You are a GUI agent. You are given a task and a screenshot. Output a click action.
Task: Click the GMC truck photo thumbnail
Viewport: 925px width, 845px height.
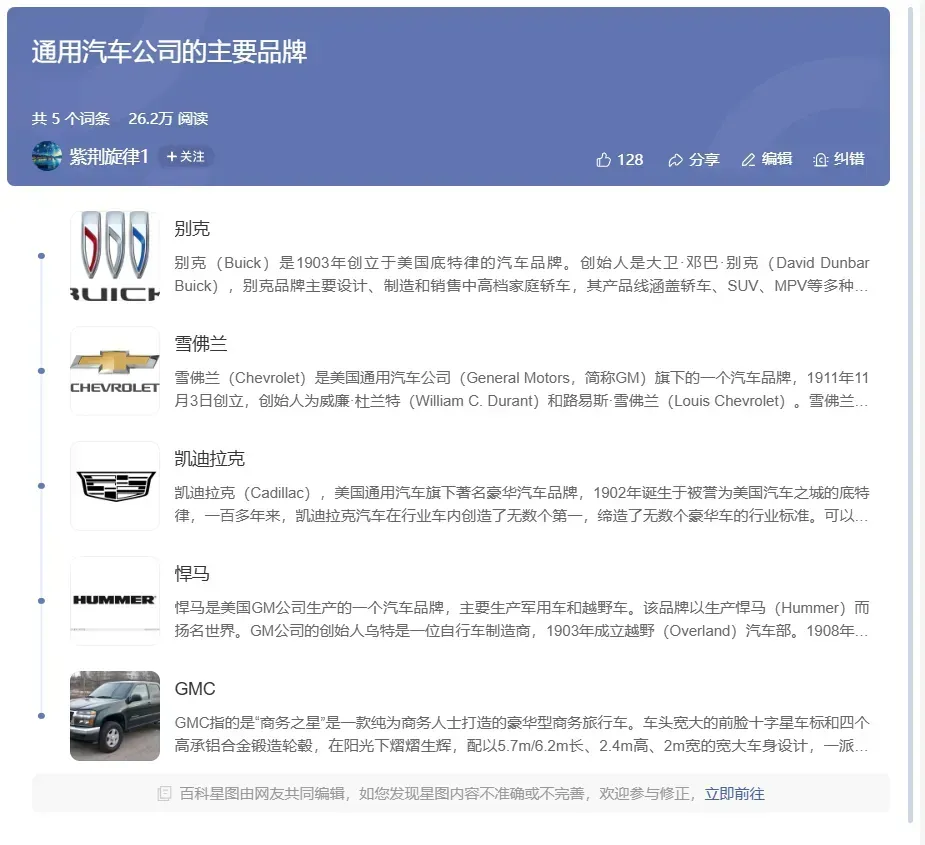pos(114,715)
